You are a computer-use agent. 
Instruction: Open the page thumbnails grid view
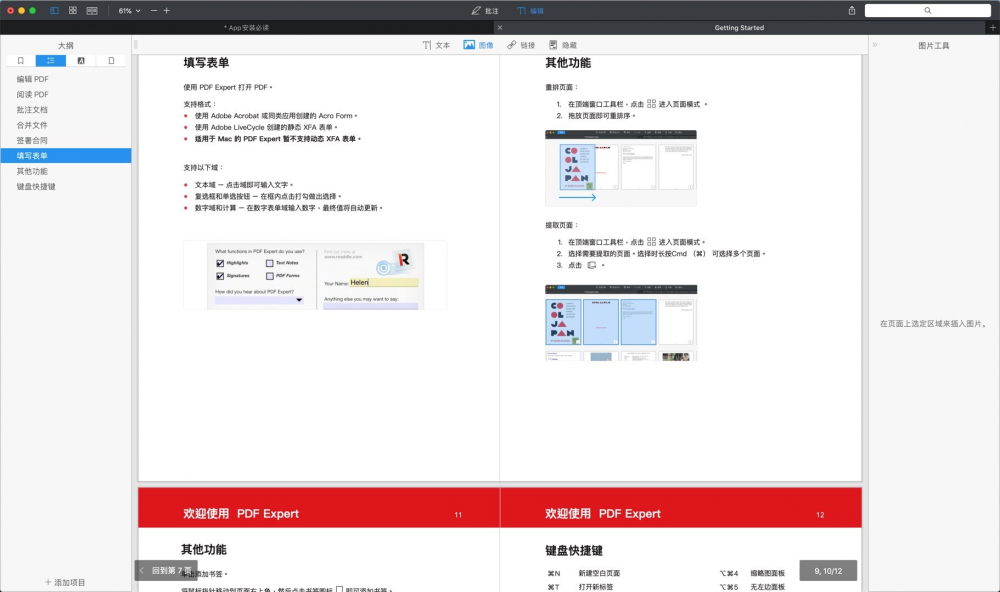click(73, 10)
